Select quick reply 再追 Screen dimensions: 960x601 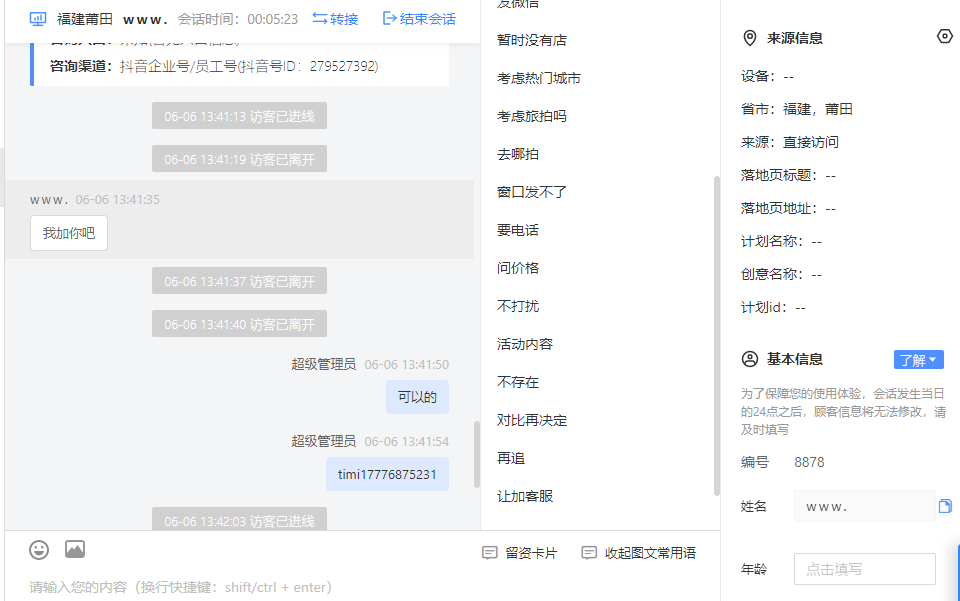pyautogui.click(x=511, y=458)
